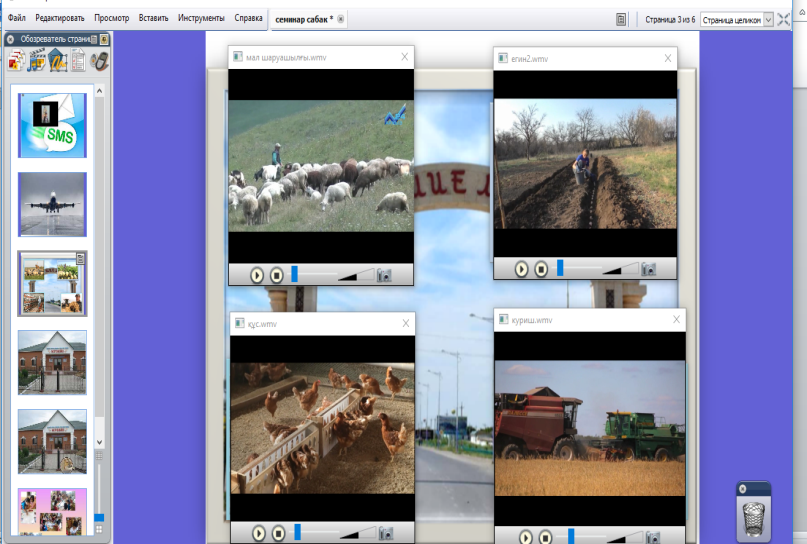
Task: Close the Обозреватель страниц panel
Action: [10, 39]
